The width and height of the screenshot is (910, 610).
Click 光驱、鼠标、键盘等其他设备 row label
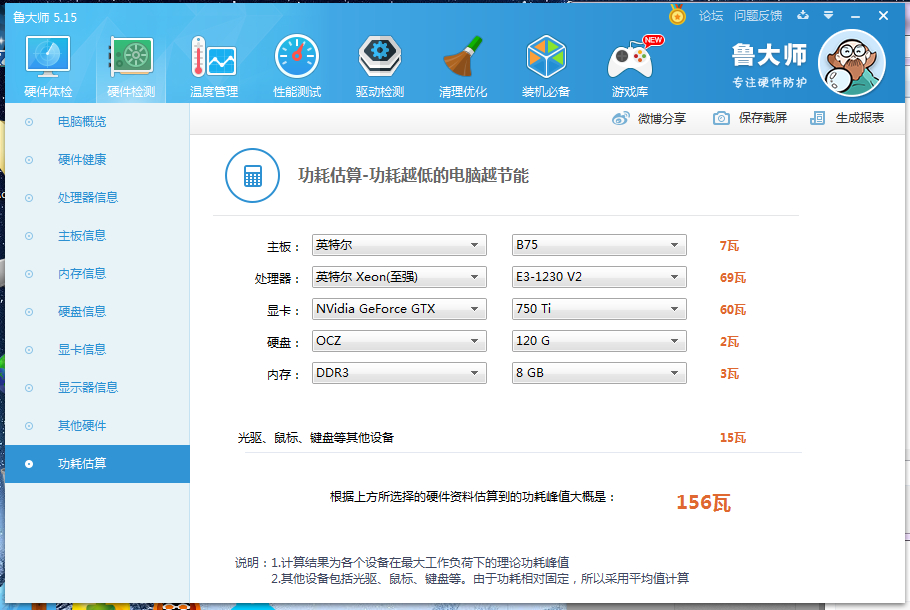click(x=316, y=438)
